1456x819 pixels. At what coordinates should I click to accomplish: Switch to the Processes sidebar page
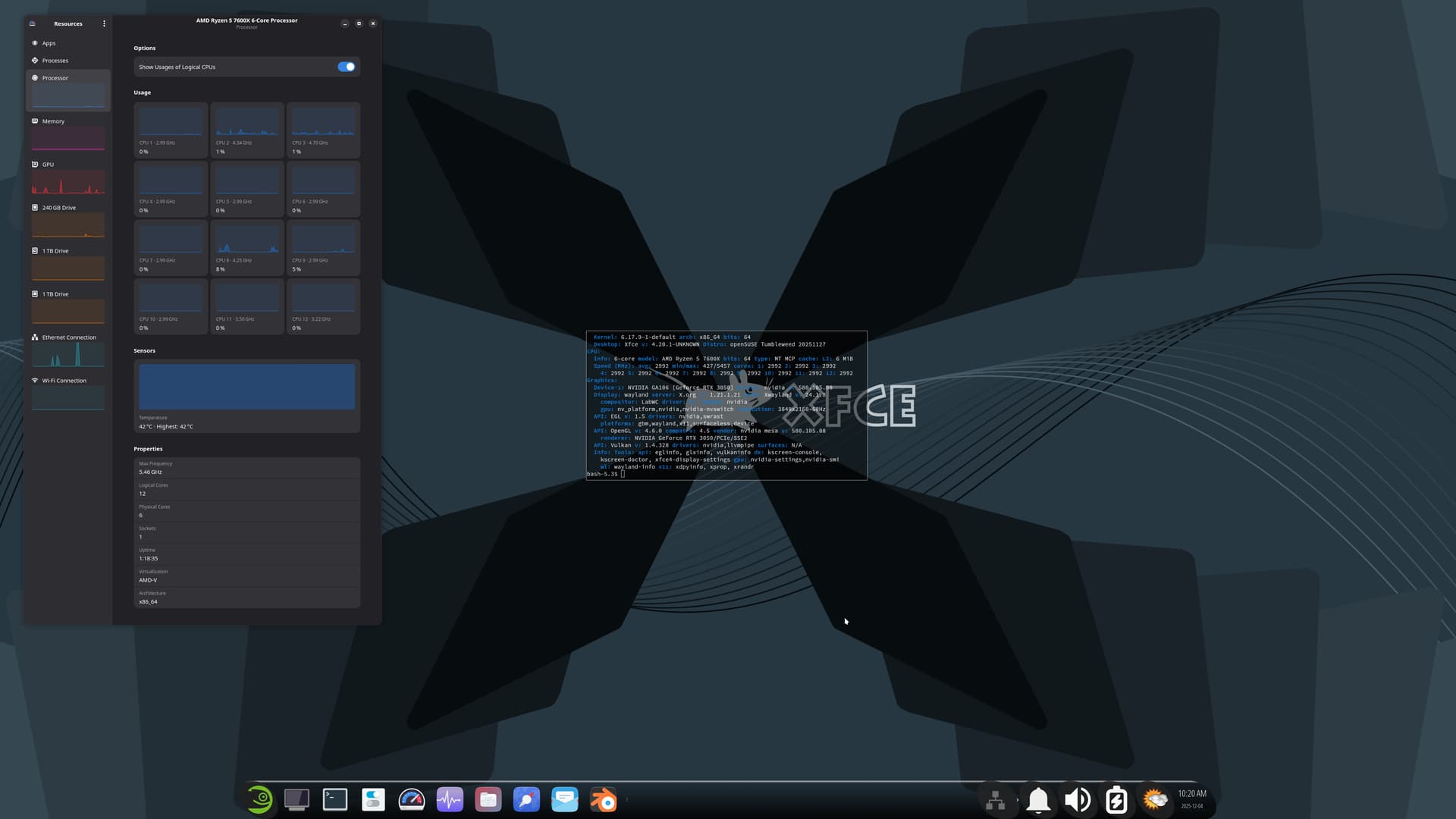pos(55,61)
